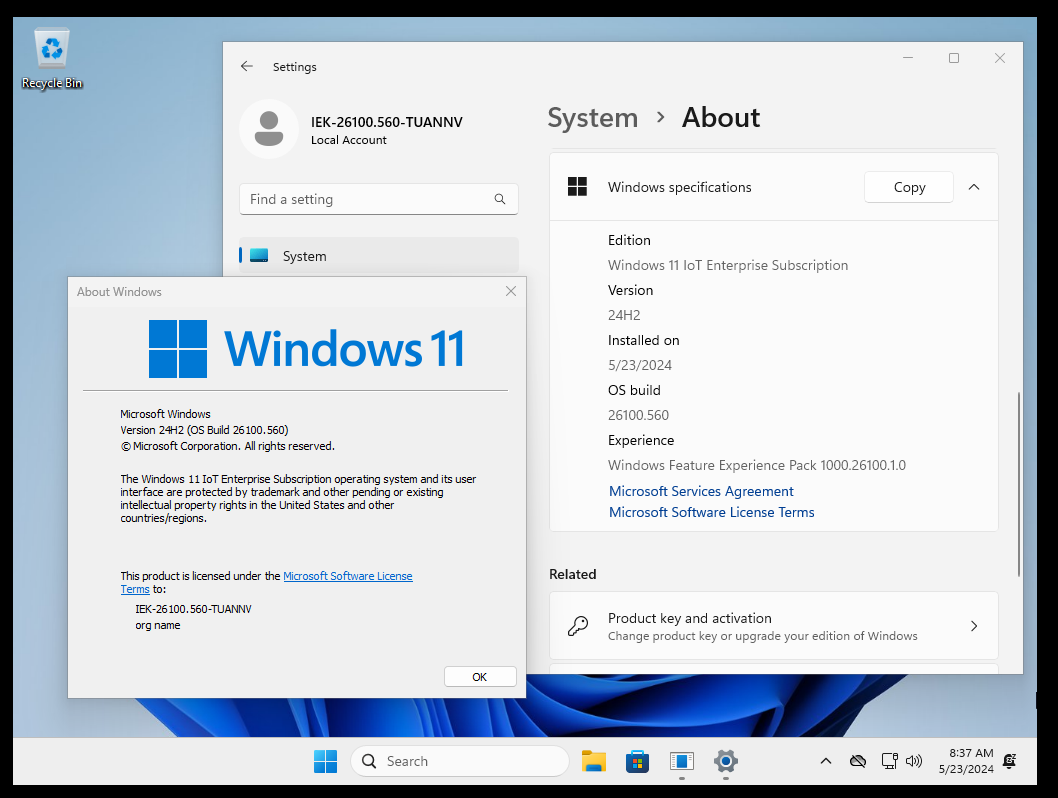The height and width of the screenshot is (798, 1058).
Task: Click the System breadcrumb in the header
Action: [x=592, y=118]
